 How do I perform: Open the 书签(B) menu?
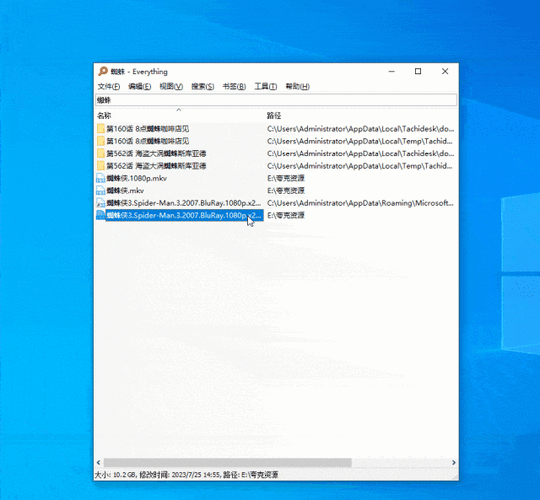coord(234,86)
